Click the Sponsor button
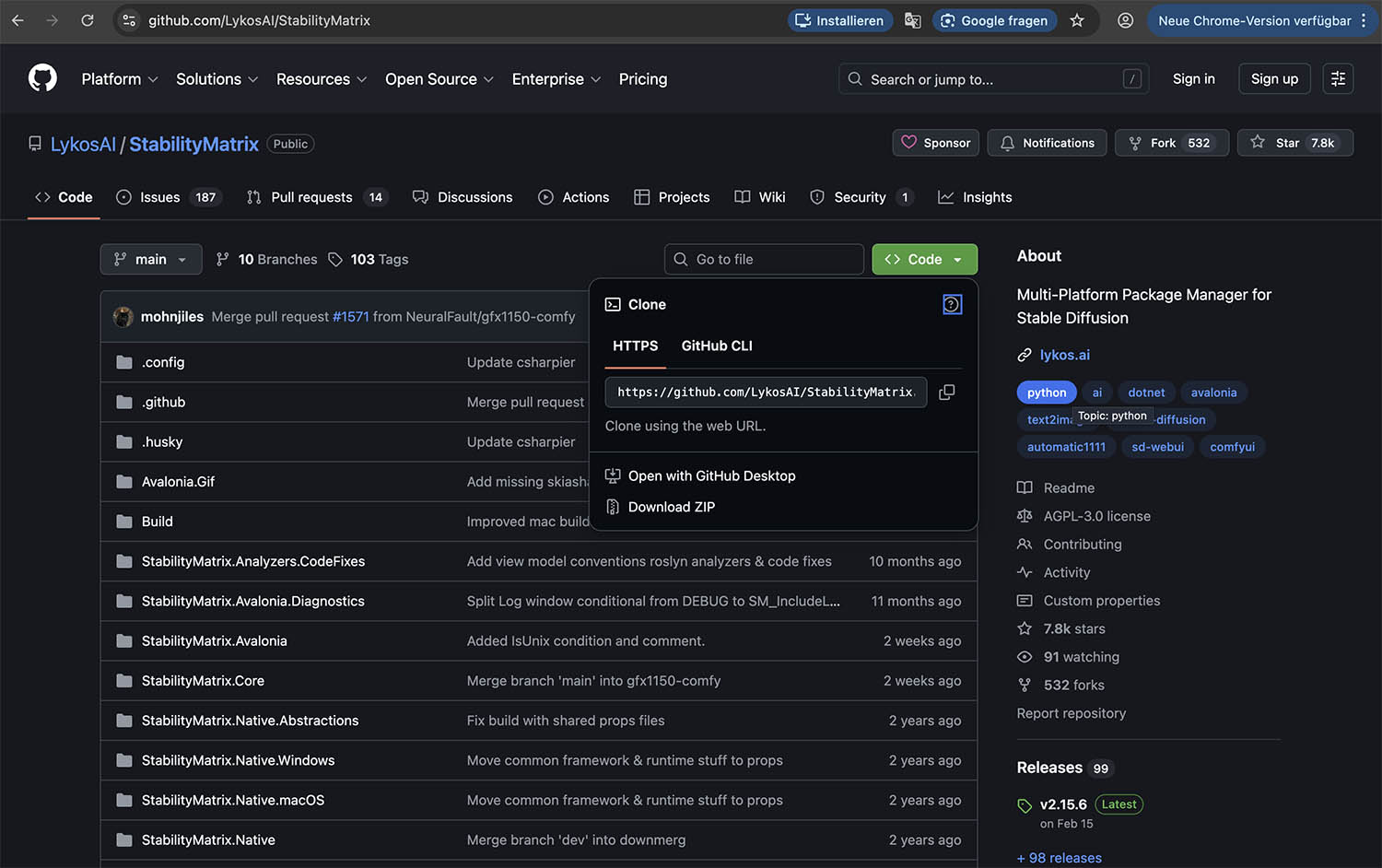The height and width of the screenshot is (868, 1382). pos(935,143)
